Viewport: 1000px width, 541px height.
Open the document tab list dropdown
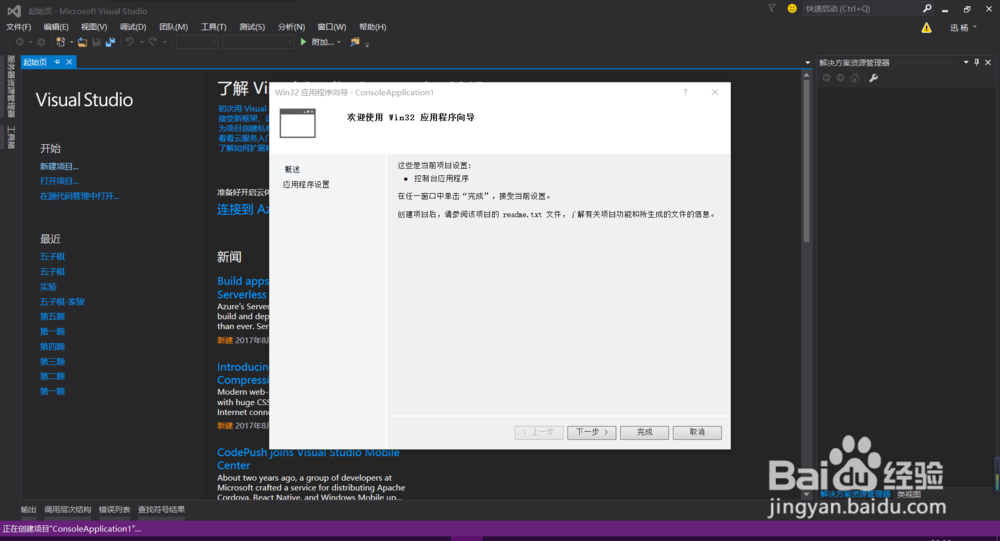[x=807, y=63]
